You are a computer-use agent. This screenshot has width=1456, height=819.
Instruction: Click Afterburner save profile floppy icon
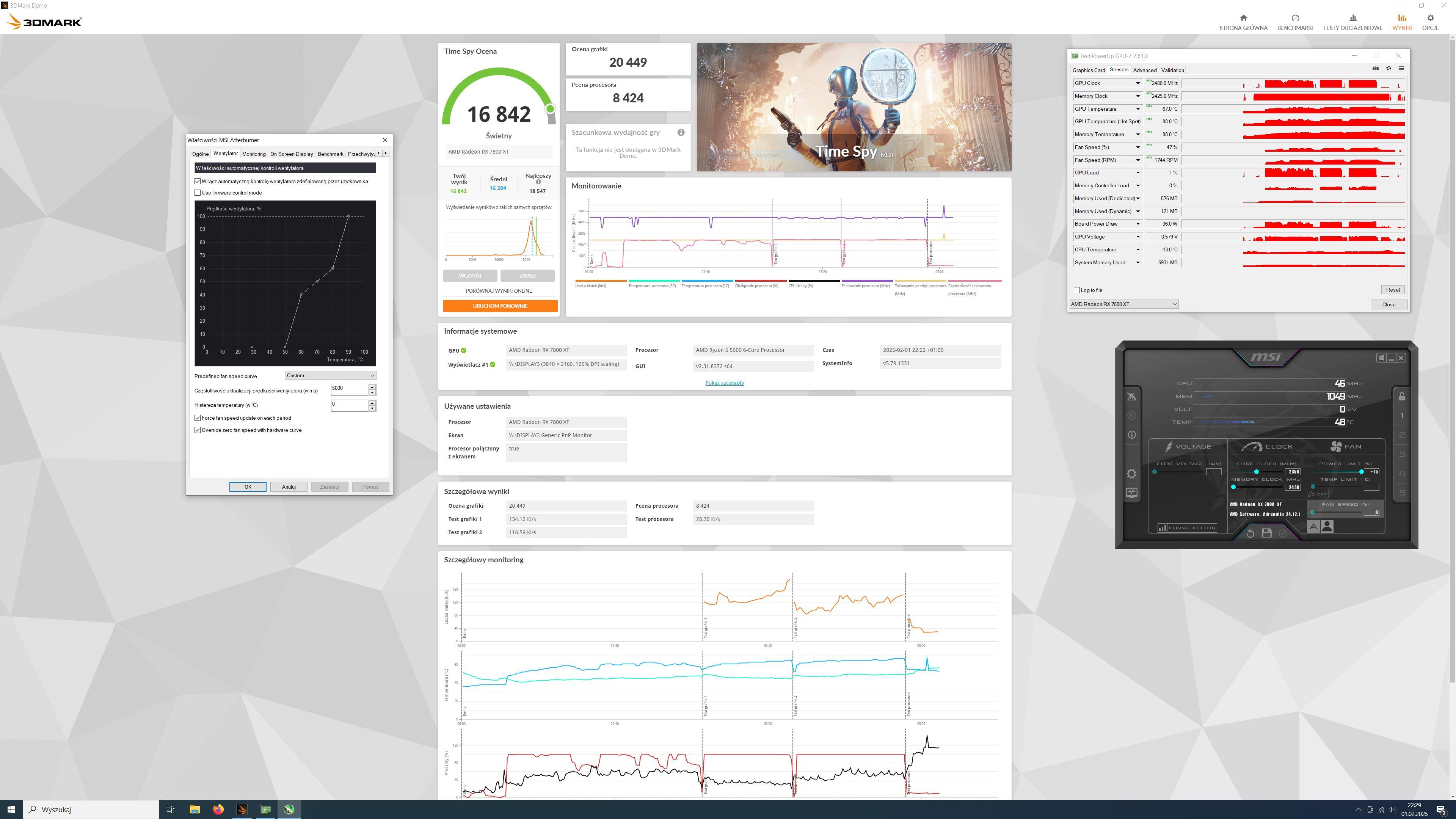click(1267, 533)
